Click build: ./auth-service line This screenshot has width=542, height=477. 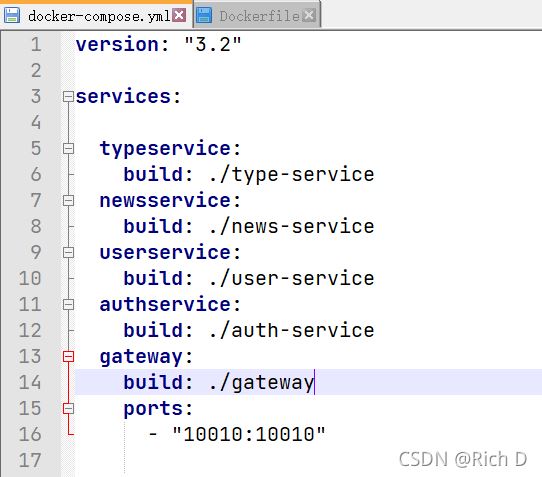[x=249, y=330]
